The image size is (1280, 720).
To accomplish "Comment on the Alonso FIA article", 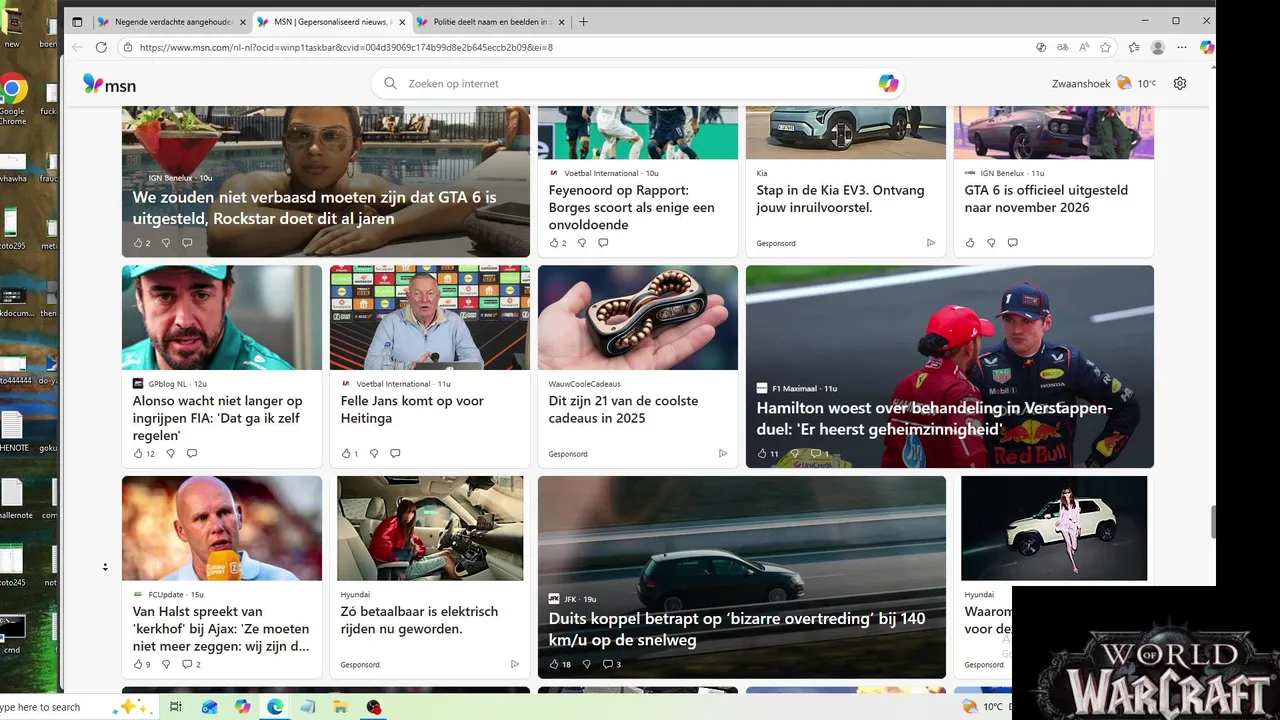I will pos(192,453).
